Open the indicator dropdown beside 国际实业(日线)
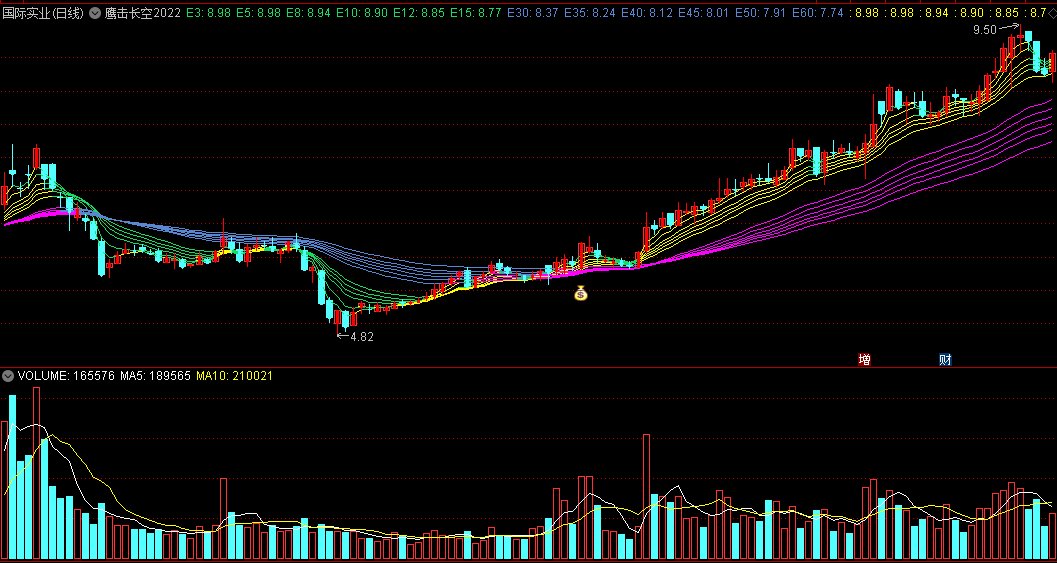1057x563 pixels. (94, 13)
